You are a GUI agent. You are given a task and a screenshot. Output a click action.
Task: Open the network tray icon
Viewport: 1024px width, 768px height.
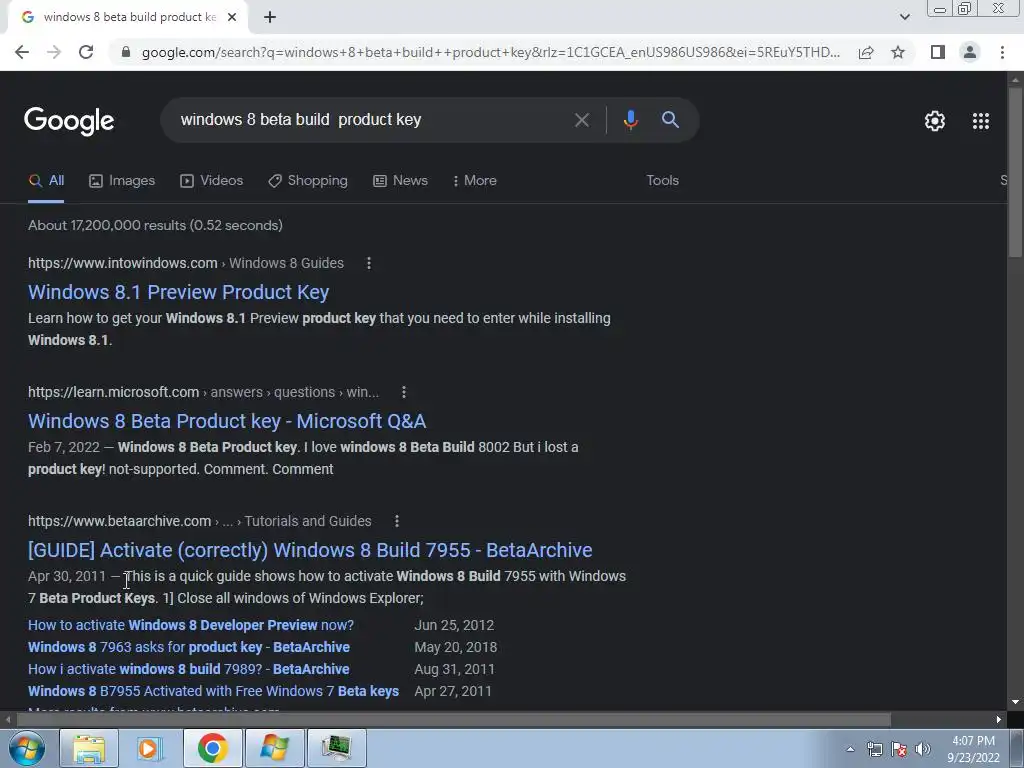(x=874, y=749)
